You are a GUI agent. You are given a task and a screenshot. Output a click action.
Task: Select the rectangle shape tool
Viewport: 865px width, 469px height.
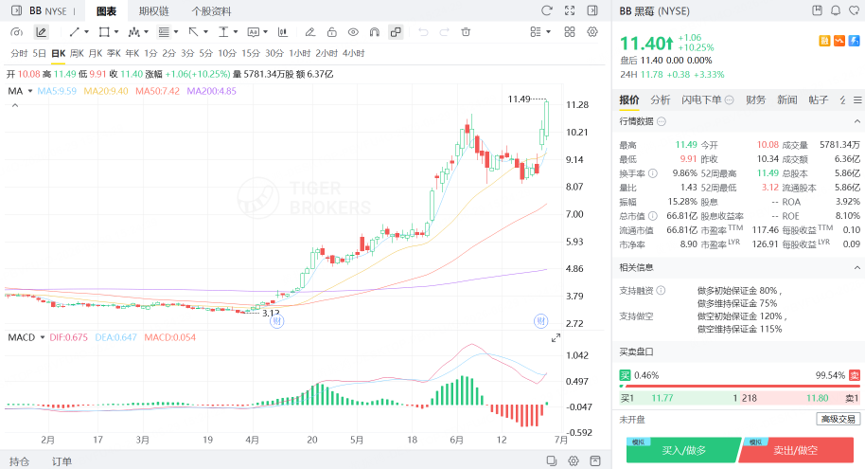coord(104,32)
